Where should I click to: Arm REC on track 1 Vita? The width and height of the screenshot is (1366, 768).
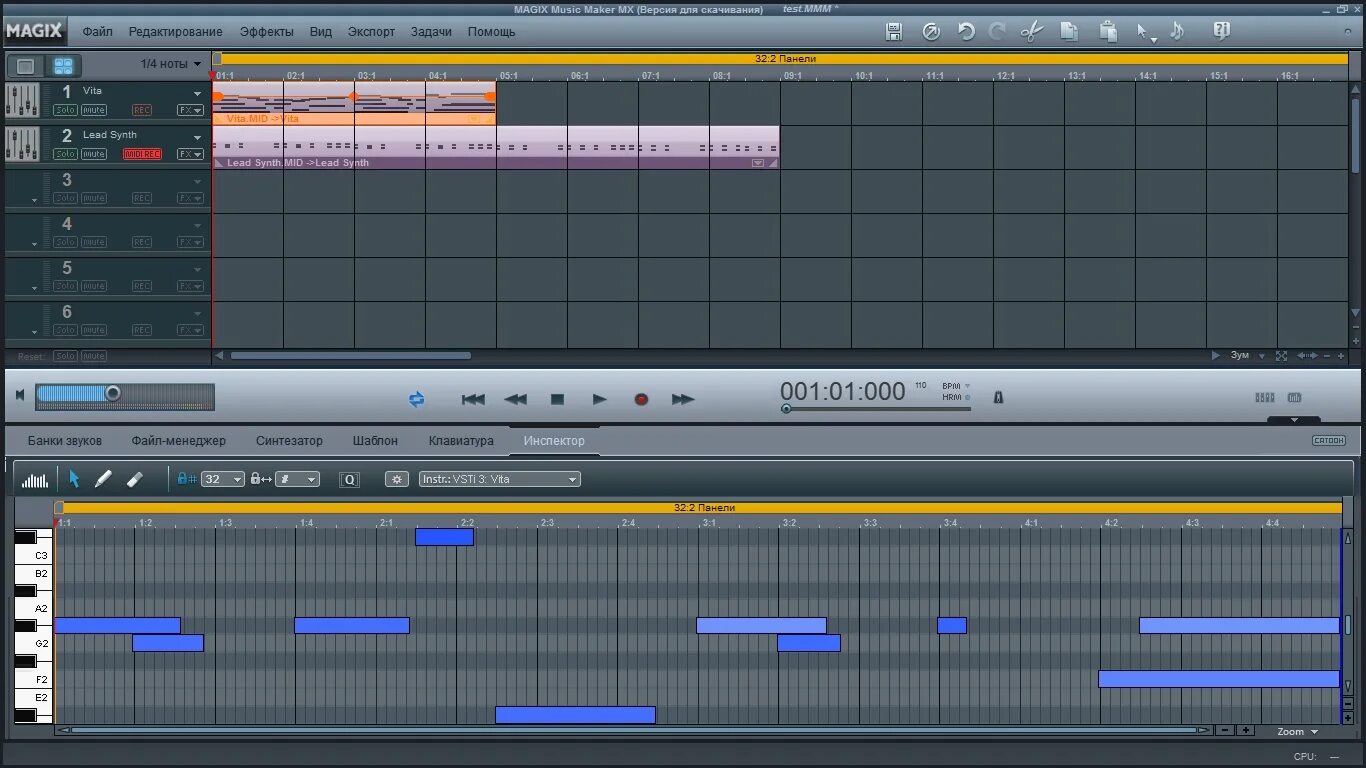click(142, 110)
